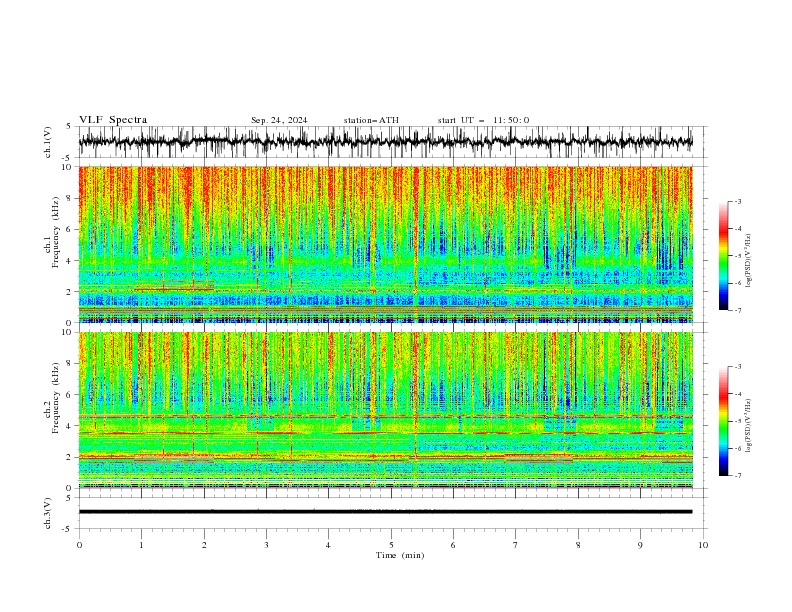Click the "-7" tick on ch.2 color bar
This screenshot has width=792, height=612.
coord(737,475)
